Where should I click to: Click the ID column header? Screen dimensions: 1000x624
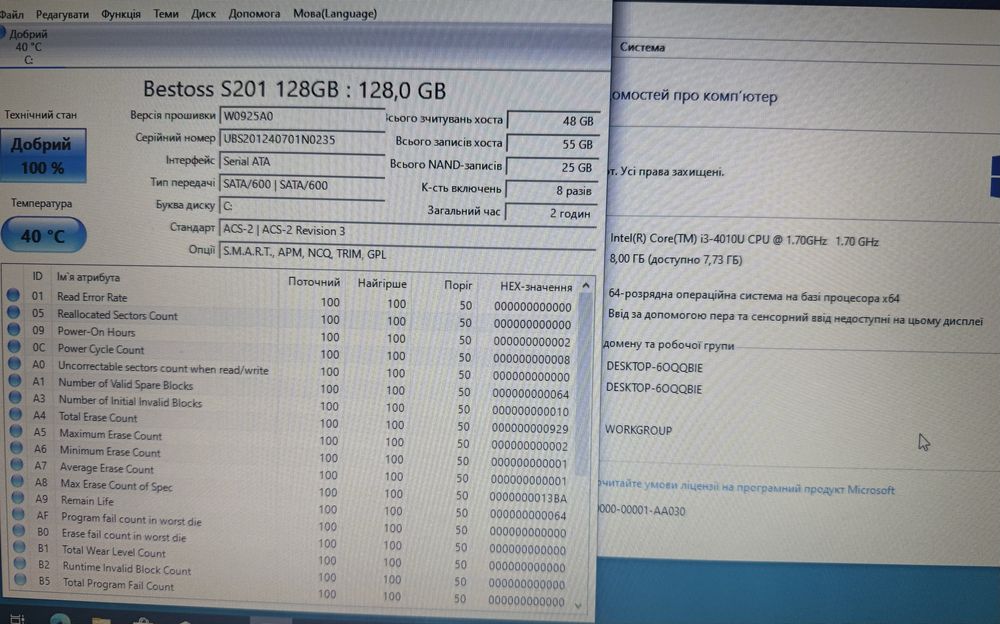tap(37, 276)
